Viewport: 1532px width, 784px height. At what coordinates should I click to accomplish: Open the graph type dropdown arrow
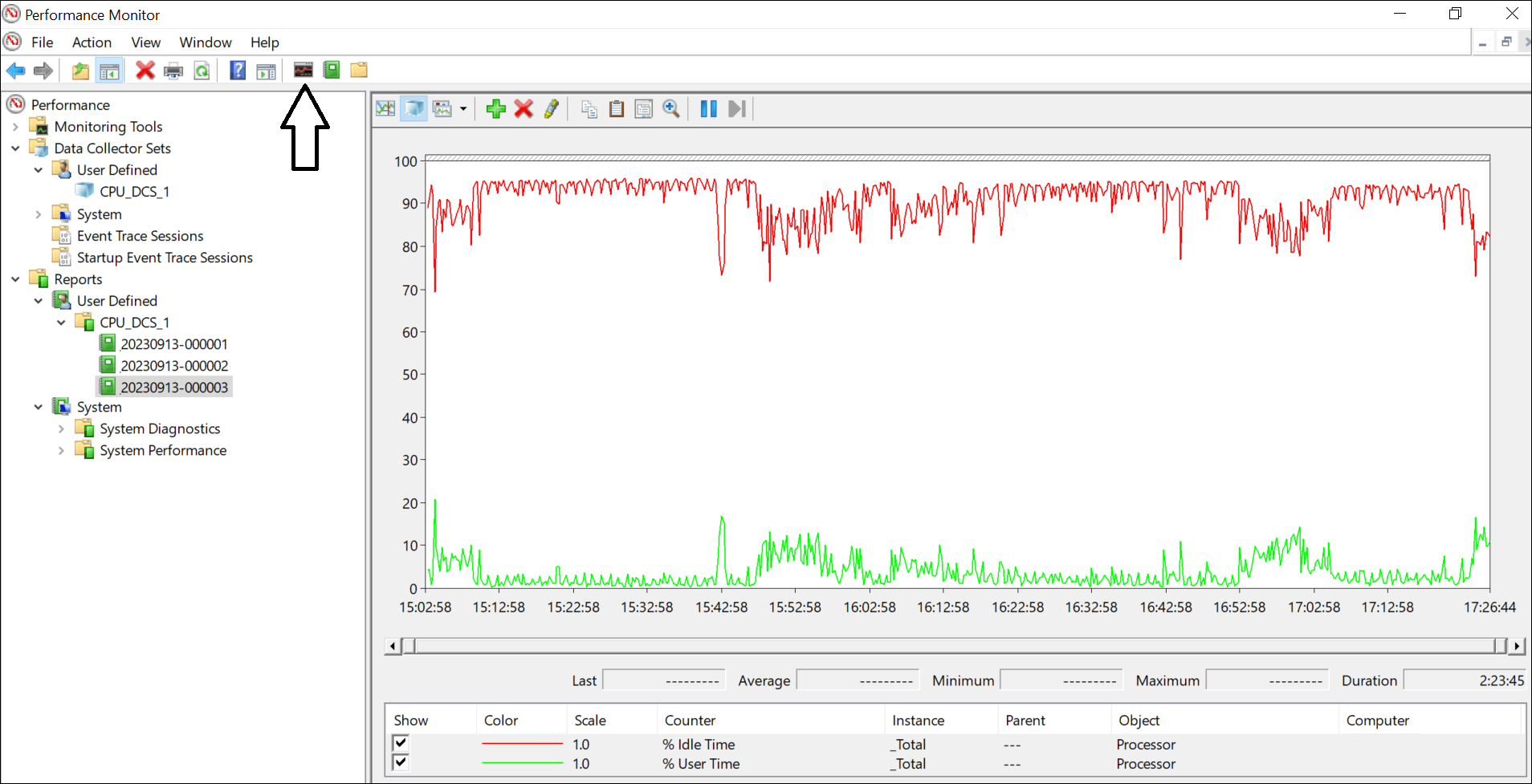[x=463, y=108]
